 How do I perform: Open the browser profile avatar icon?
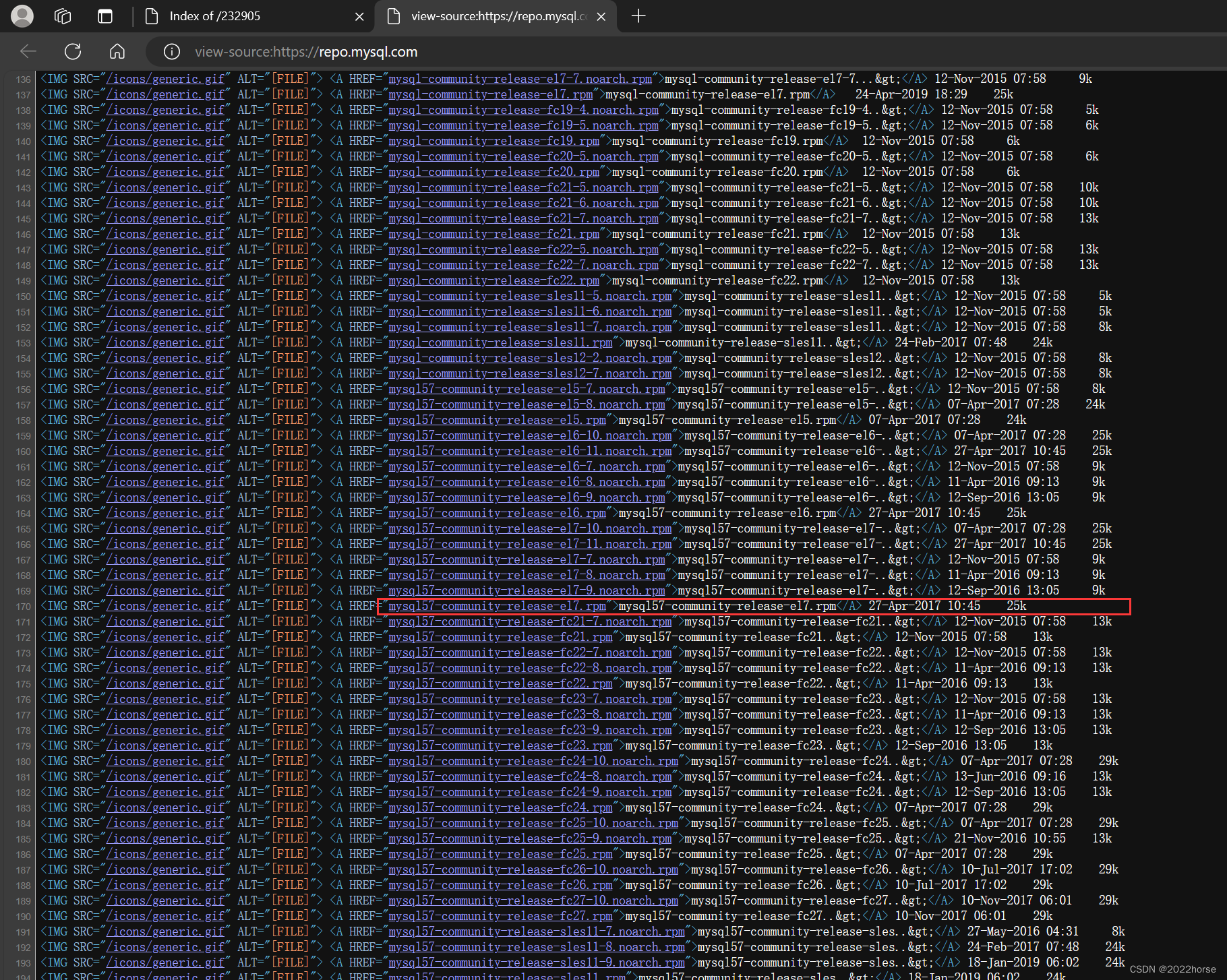tap(22, 16)
